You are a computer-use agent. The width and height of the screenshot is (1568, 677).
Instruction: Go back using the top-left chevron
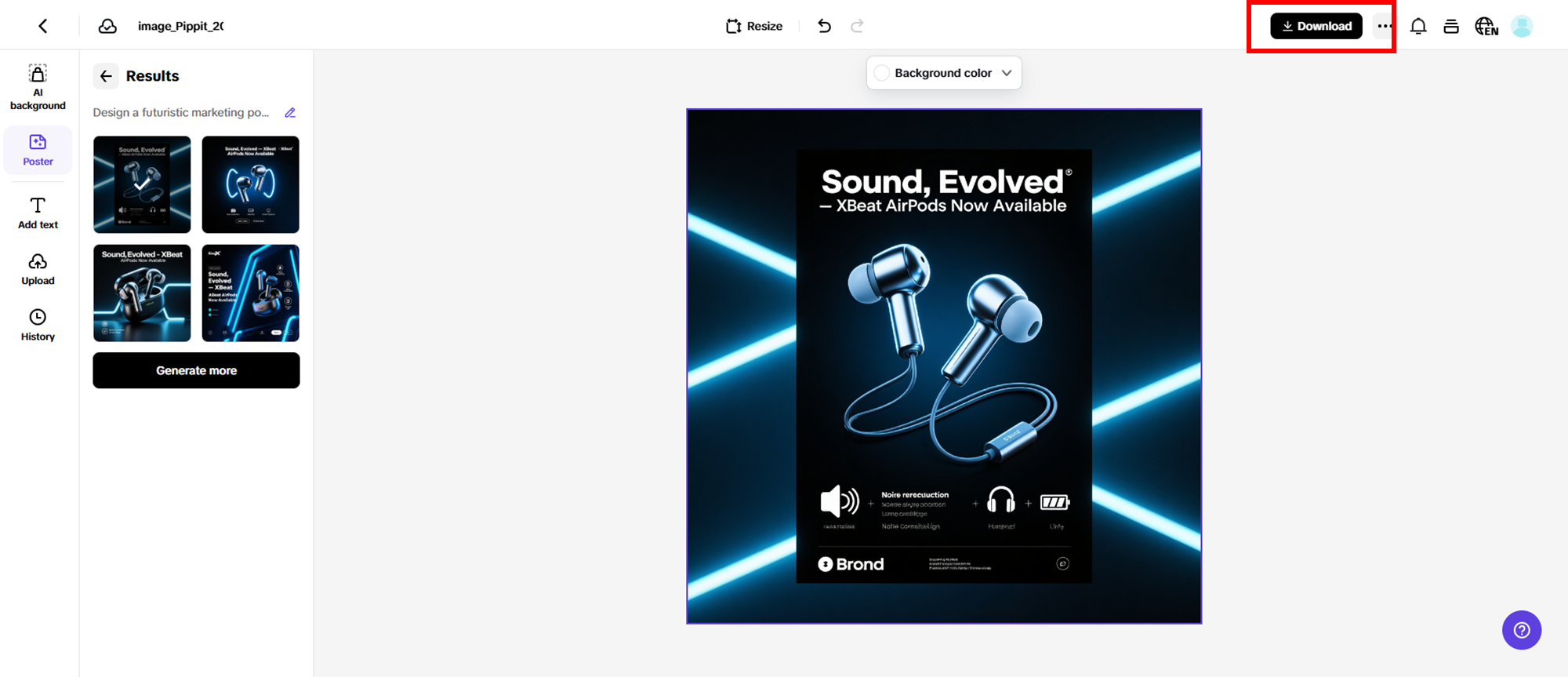click(x=43, y=26)
